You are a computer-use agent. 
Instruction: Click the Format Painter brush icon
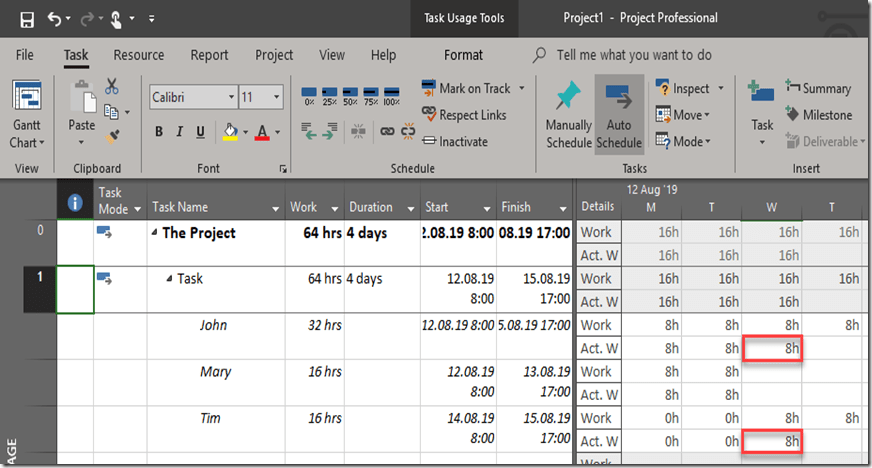[x=111, y=135]
